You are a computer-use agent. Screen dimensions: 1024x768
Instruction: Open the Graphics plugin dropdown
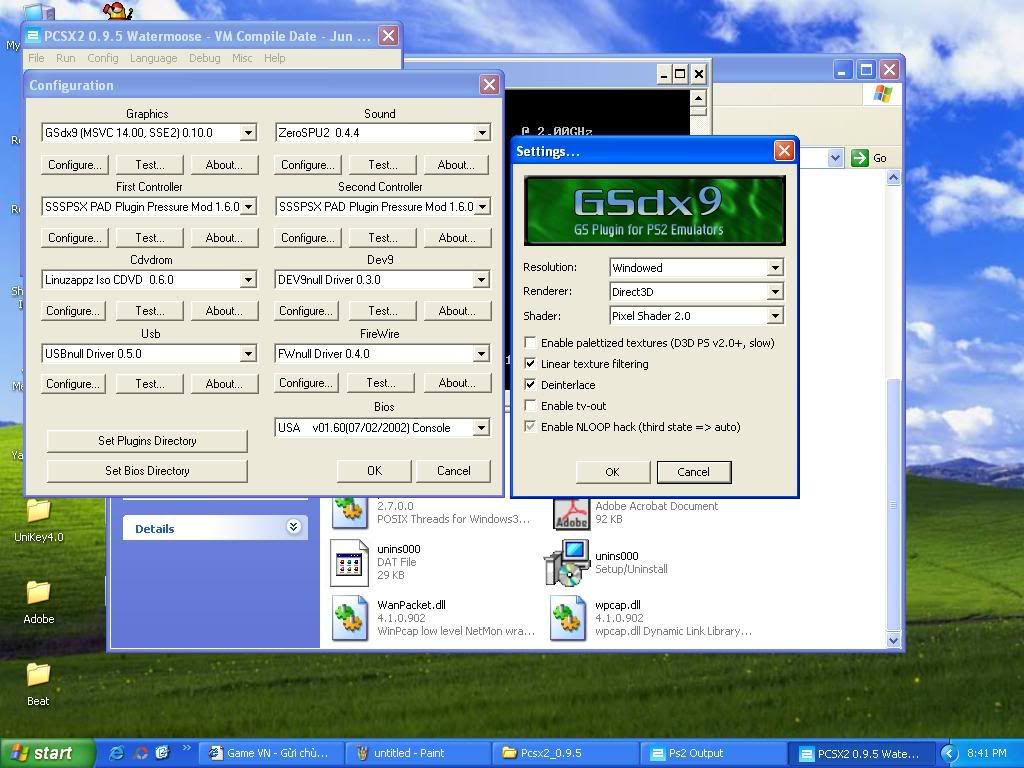[x=248, y=133]
